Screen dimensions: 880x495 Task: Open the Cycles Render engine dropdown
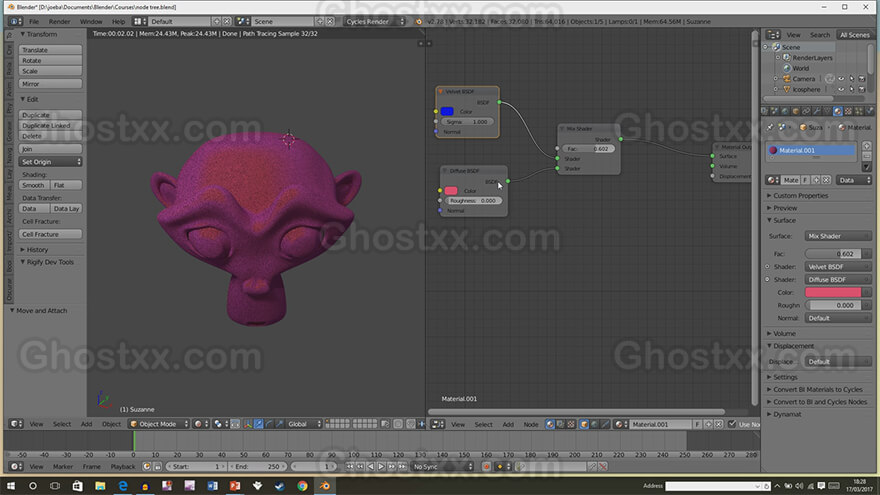374,21
